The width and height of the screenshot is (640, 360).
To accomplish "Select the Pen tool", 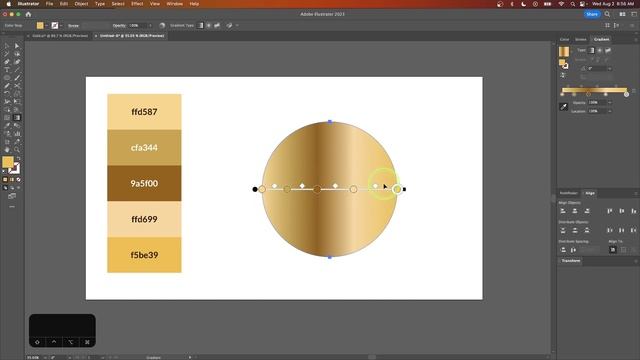I will 7,62.
